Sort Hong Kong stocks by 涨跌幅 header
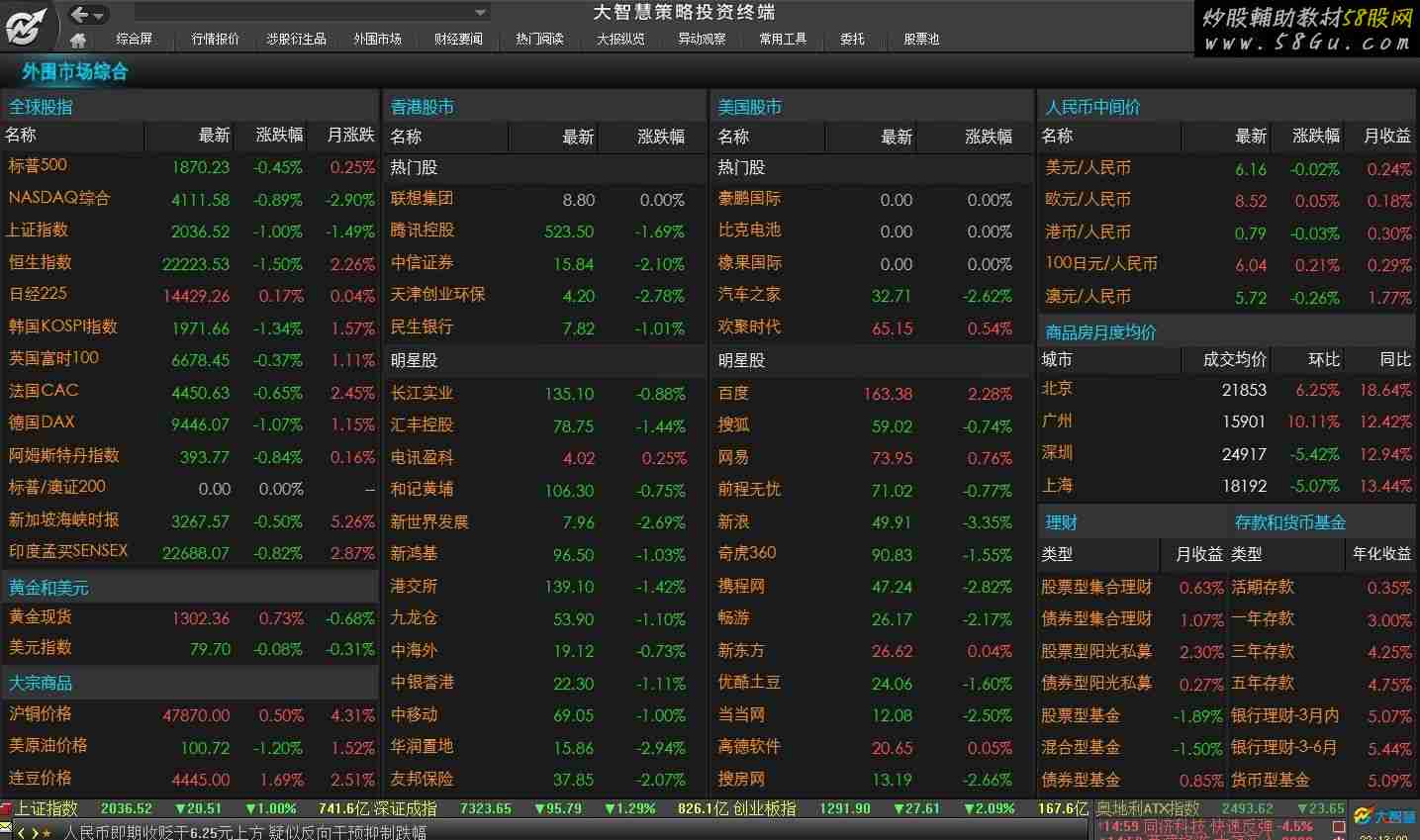Image resolution: width=1420 pixels, height=840 pixels. point(662,137)
